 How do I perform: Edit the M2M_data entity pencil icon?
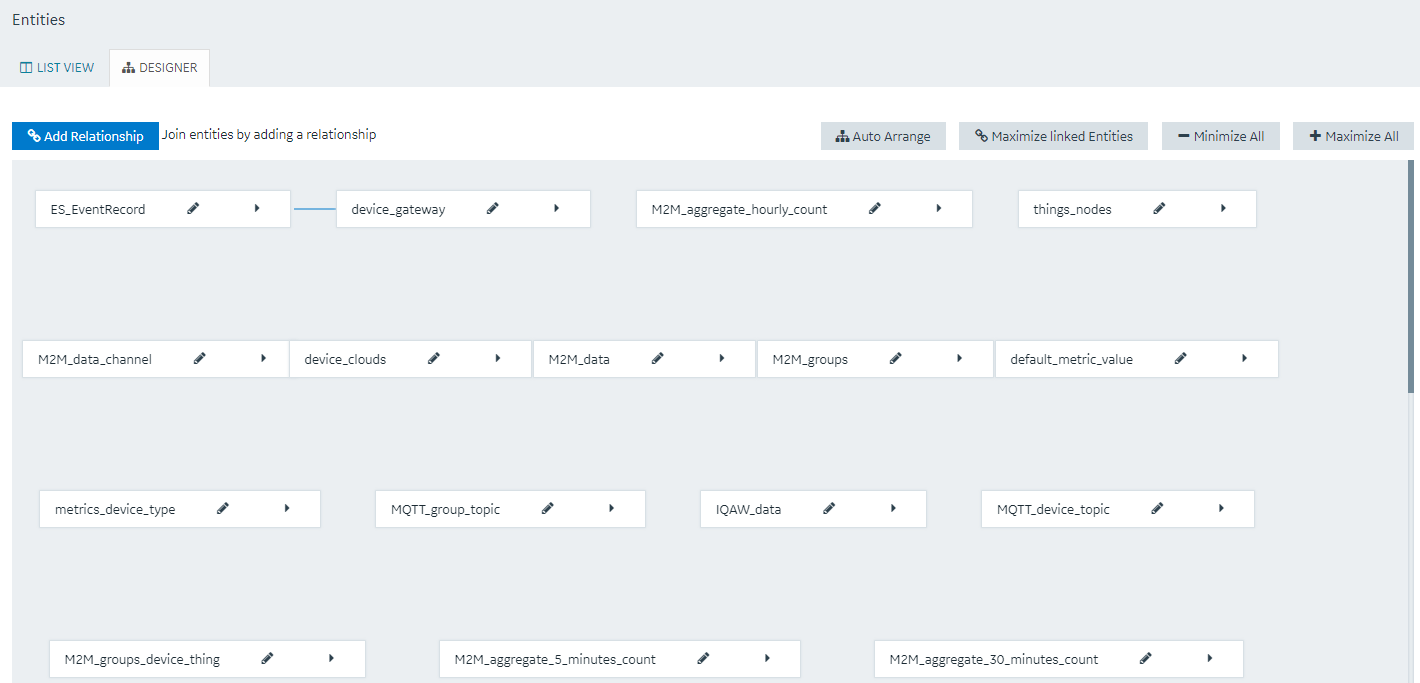657,358
